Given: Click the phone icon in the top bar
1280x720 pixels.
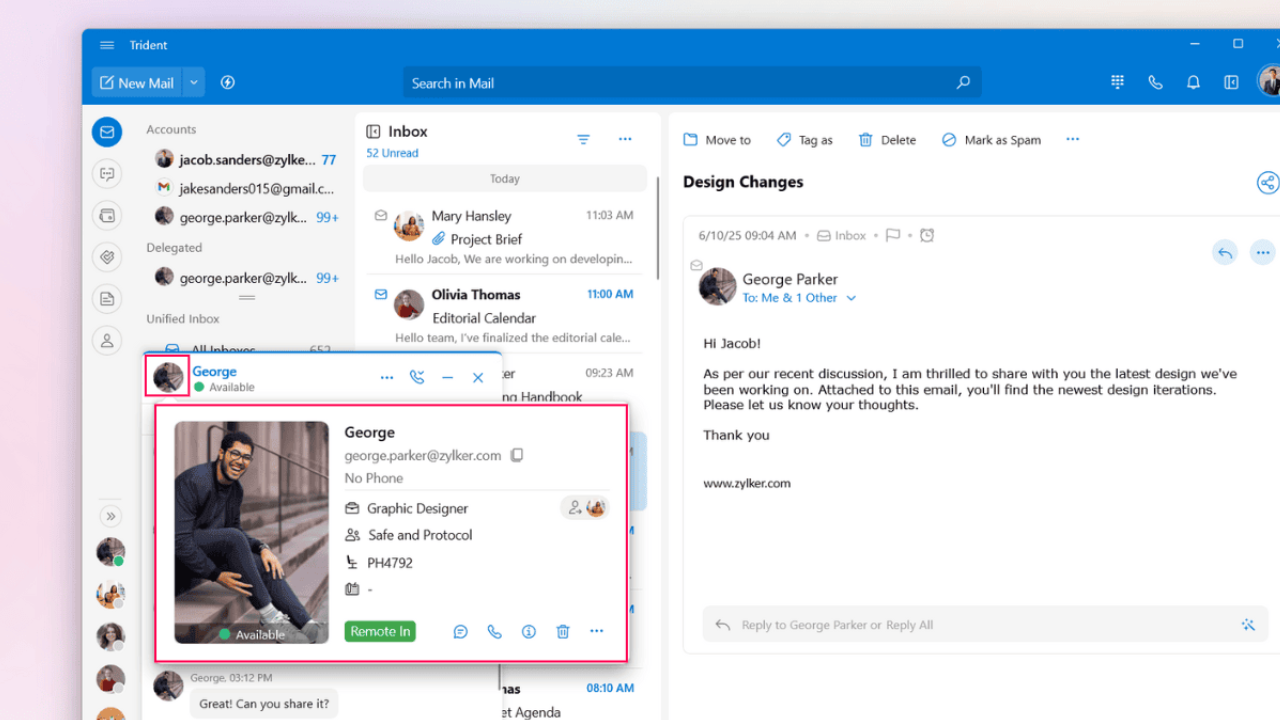Looking at the screenshot, I should (1155, 83).
